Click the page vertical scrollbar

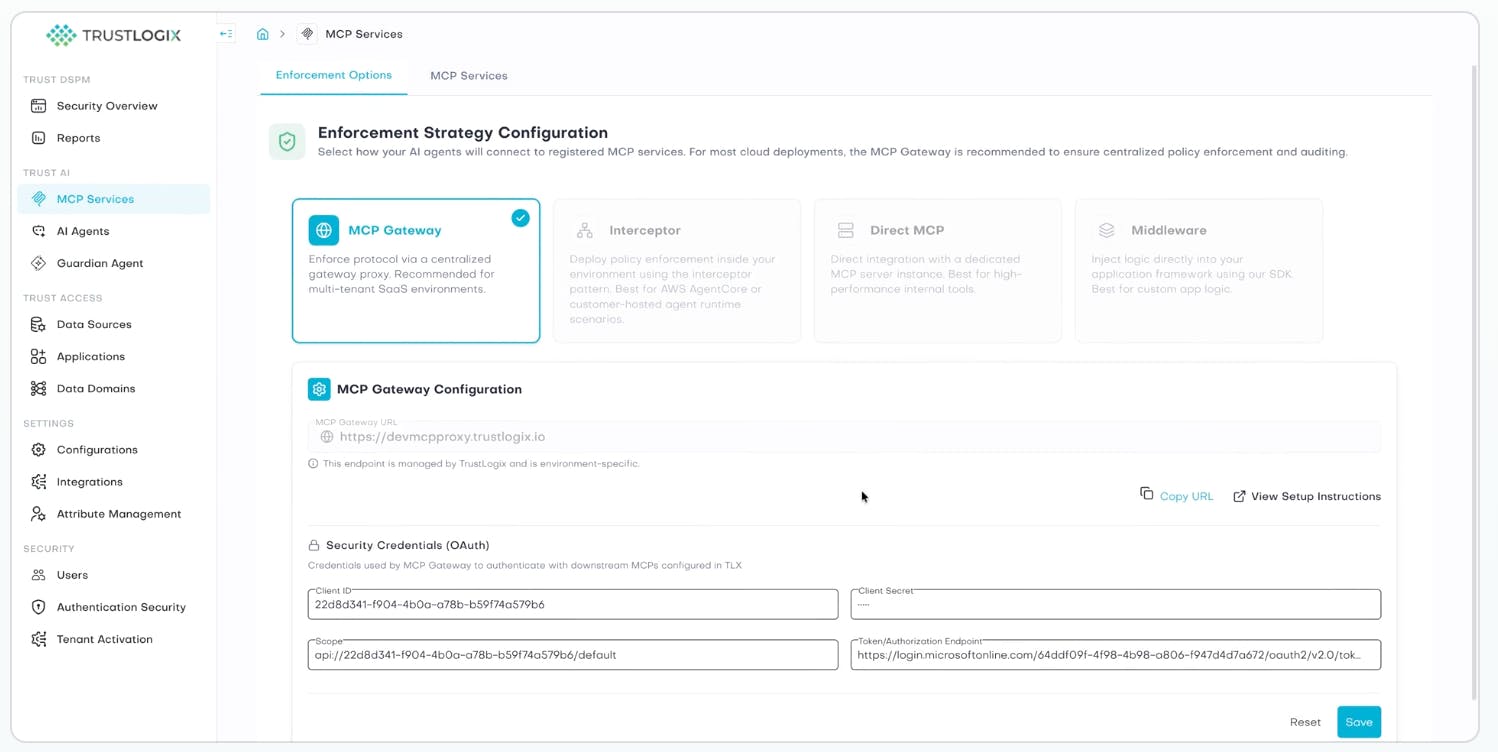pyautogui.click(x=1473, y=380)
